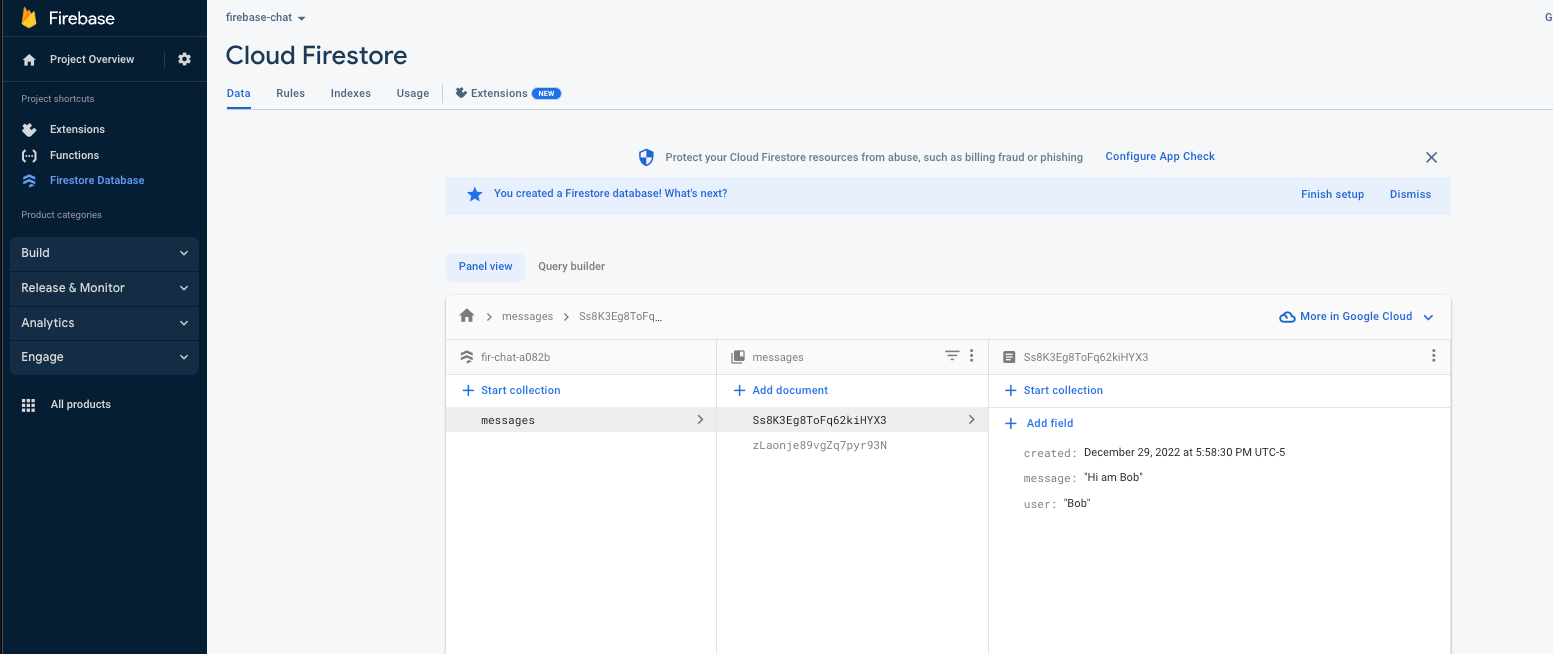Select the Query builder tab

click(x=571, y=267)
